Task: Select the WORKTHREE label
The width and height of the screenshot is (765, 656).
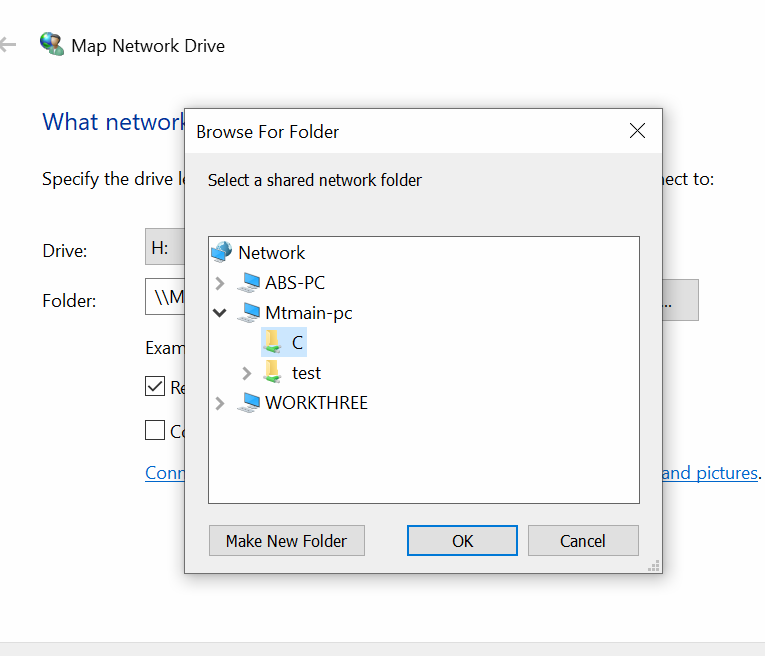Action: pyautogui.click(x=316, y=403)
